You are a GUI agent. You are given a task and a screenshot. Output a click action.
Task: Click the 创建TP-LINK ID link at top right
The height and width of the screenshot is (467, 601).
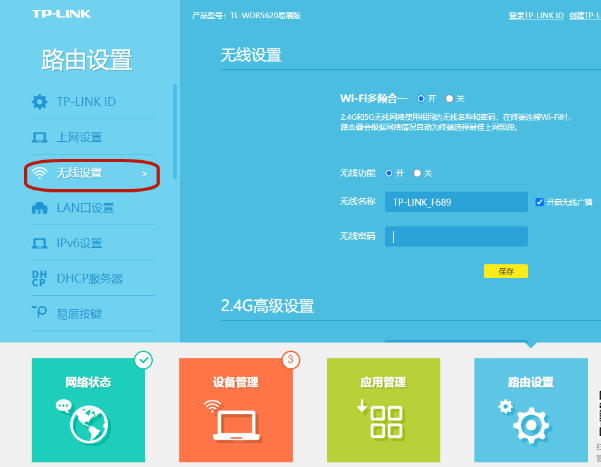pos(585,16)
